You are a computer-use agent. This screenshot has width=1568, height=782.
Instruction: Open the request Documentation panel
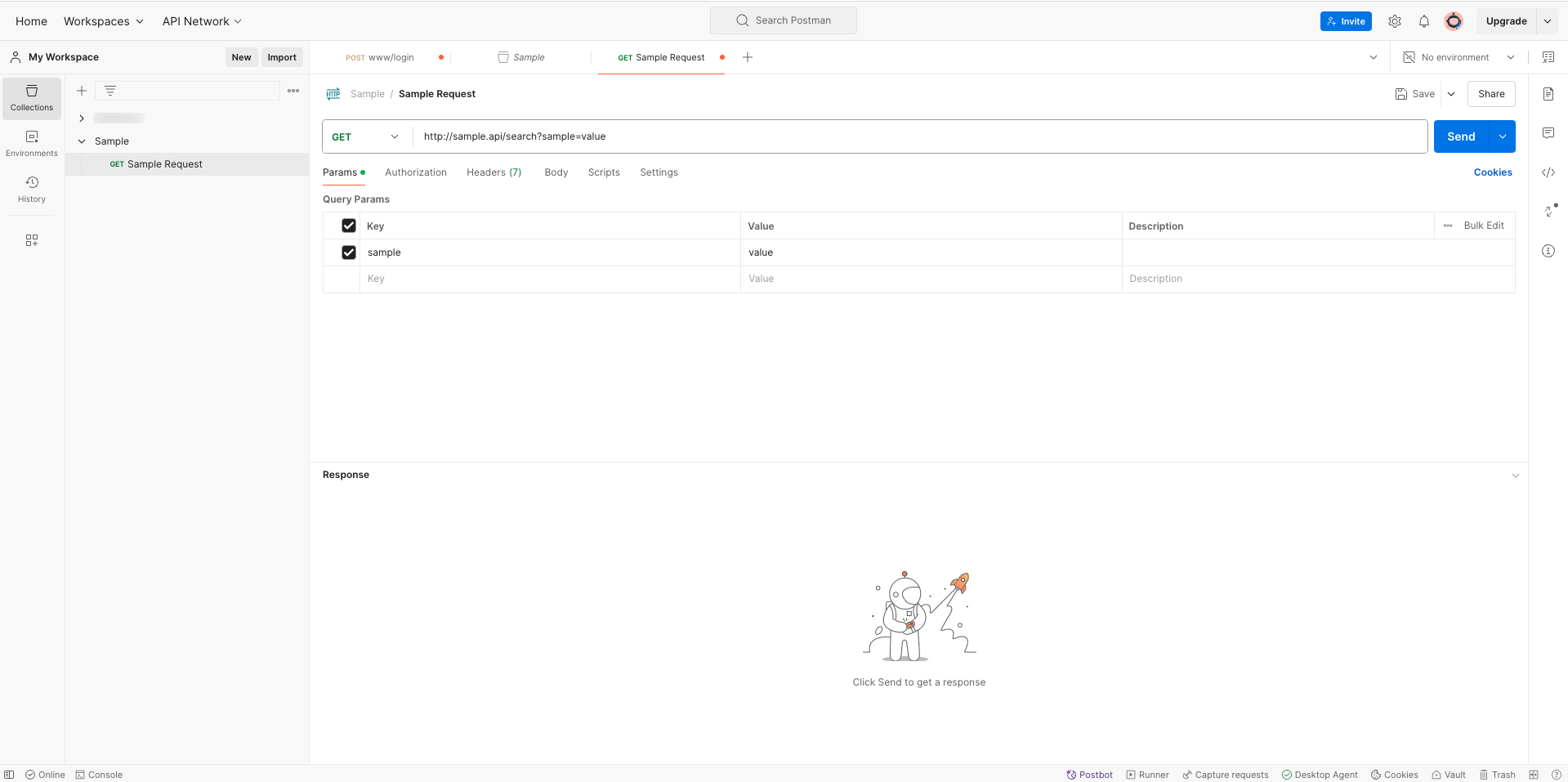[x=1548, y=94]
